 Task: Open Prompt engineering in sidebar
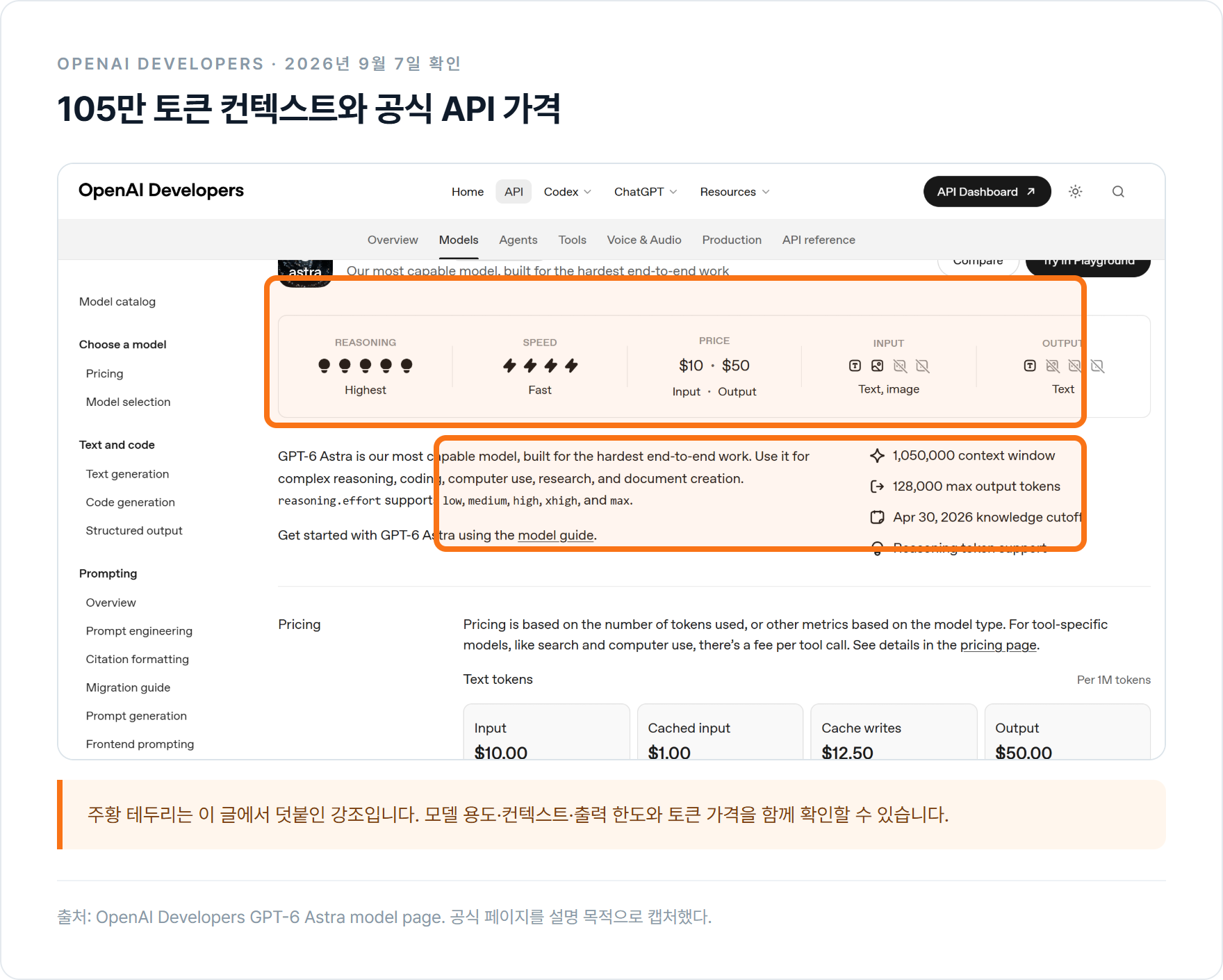click(x=139, y=631)
